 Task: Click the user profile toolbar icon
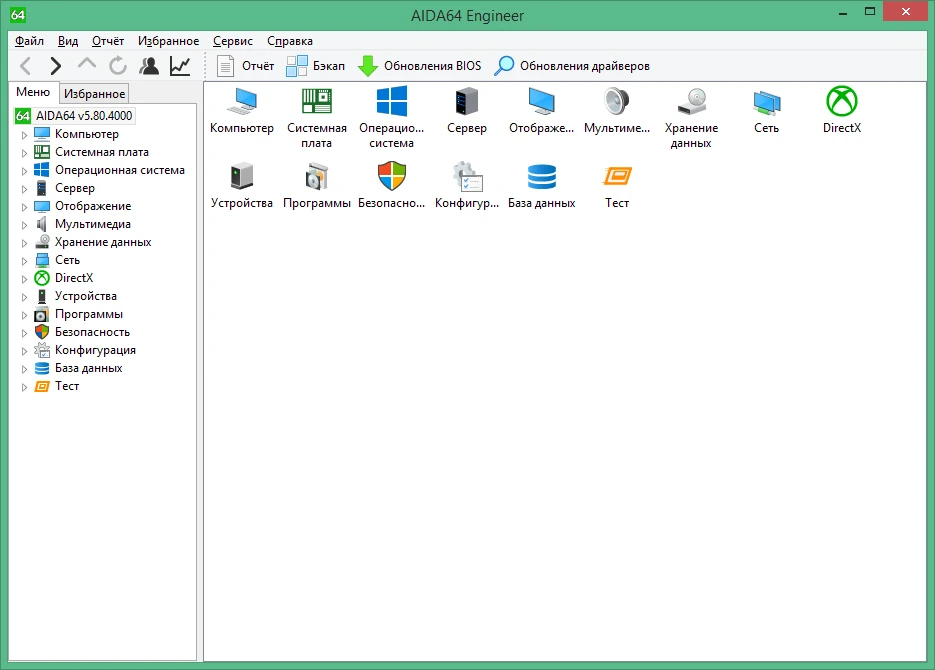tap(149, 66)
